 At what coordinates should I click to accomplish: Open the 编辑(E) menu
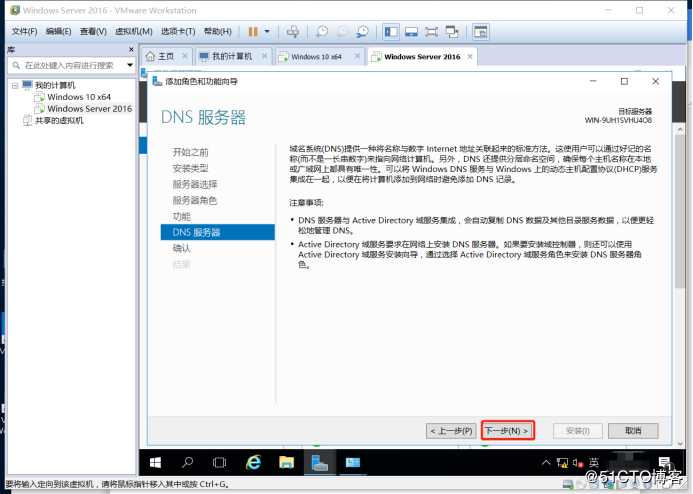[58, 31]
